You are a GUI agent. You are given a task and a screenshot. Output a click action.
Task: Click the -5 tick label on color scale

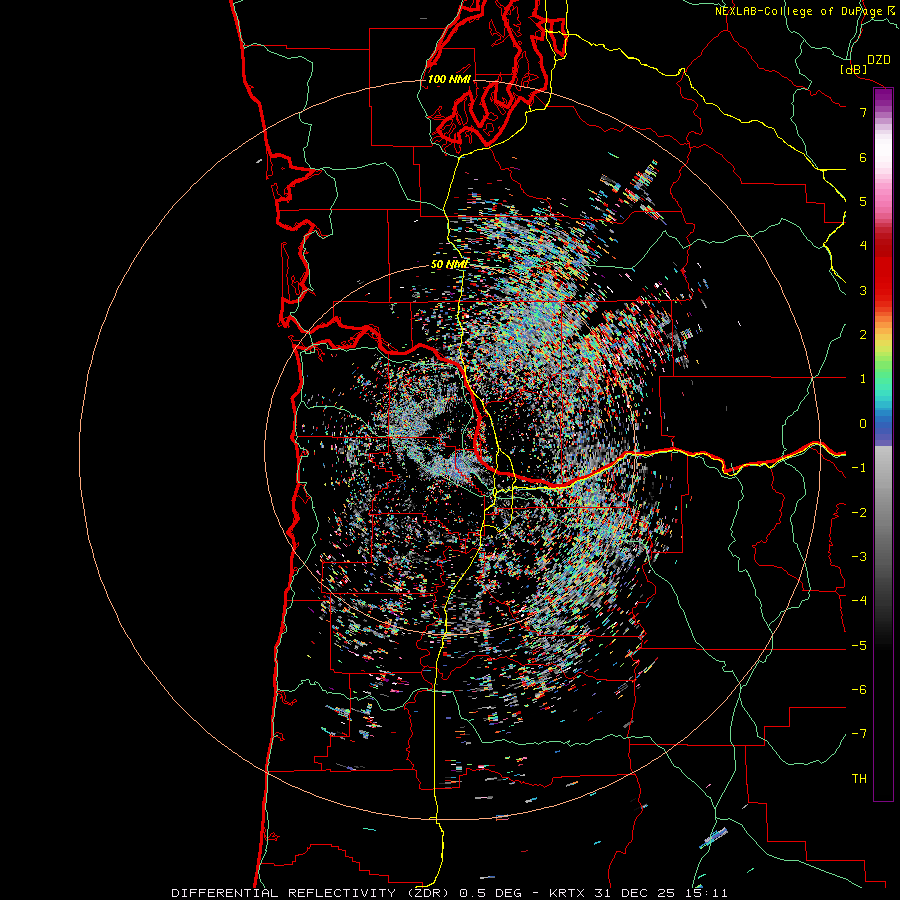[859, 645]
